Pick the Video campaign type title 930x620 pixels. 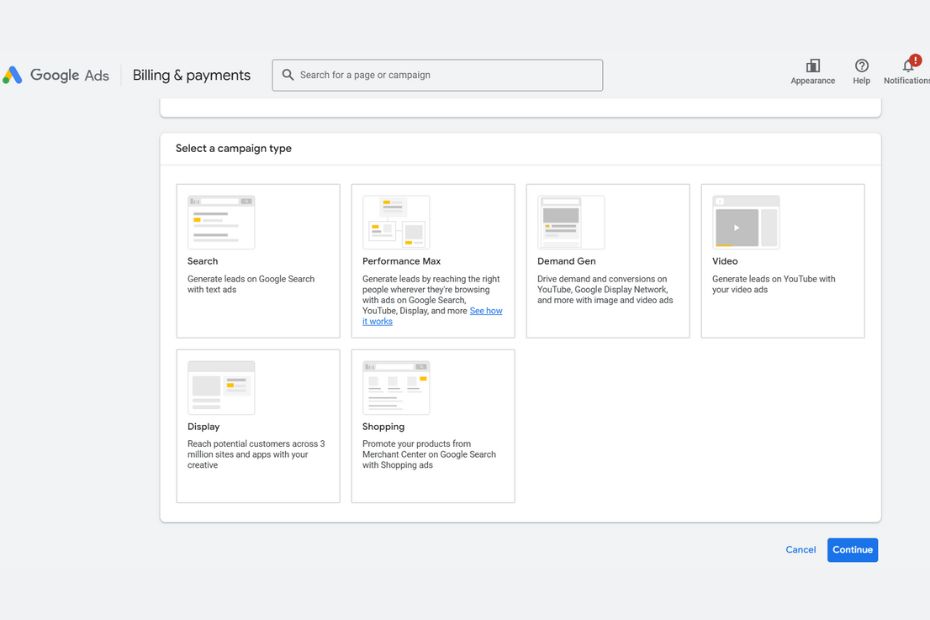click(x=725, y=261)
